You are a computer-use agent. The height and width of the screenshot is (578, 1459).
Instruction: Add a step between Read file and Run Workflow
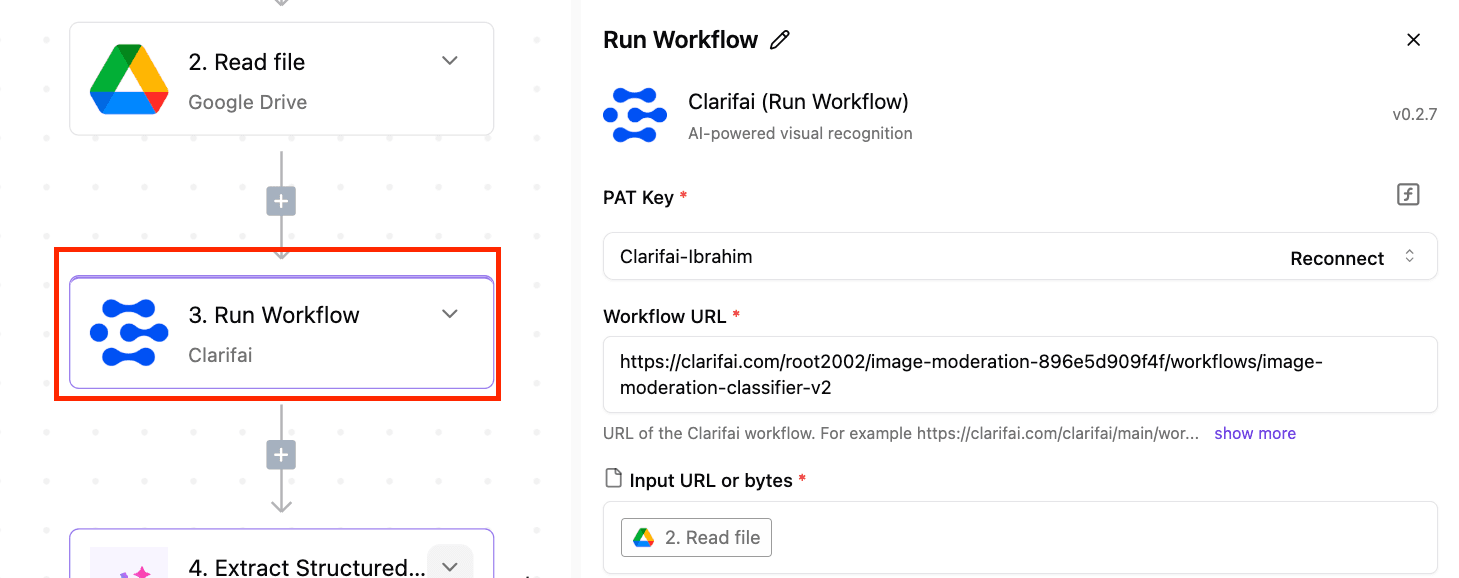coord(281,202)
